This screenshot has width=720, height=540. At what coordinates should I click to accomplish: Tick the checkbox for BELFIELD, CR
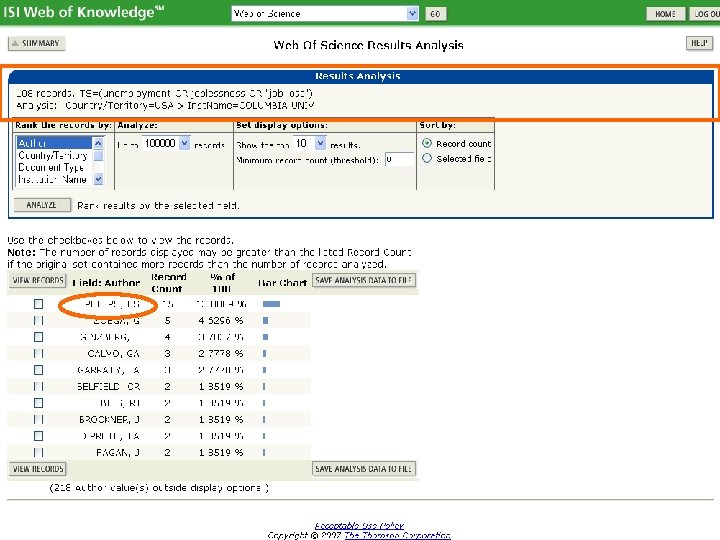pos(39,387)
